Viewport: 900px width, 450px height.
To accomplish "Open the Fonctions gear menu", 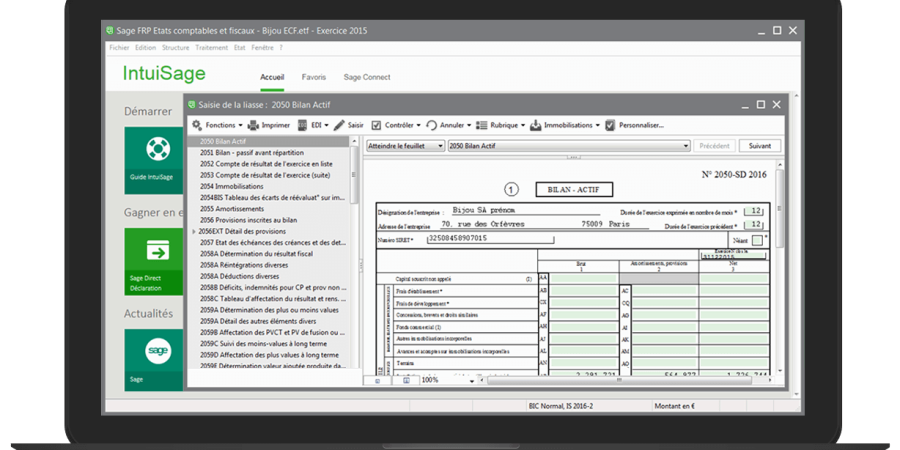I will click(x=197, y=125).
